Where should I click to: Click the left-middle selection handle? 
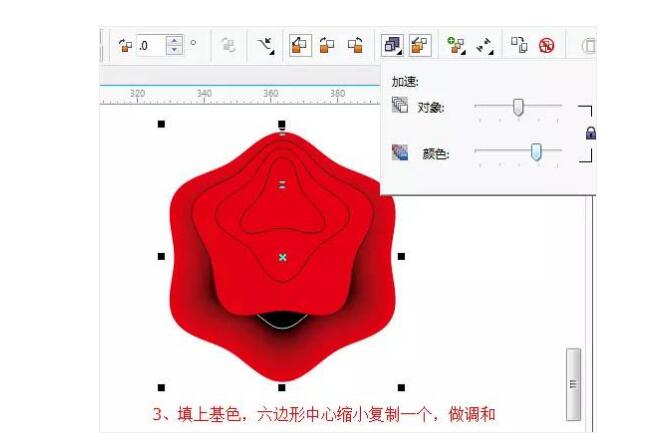(x=161, y=256)
